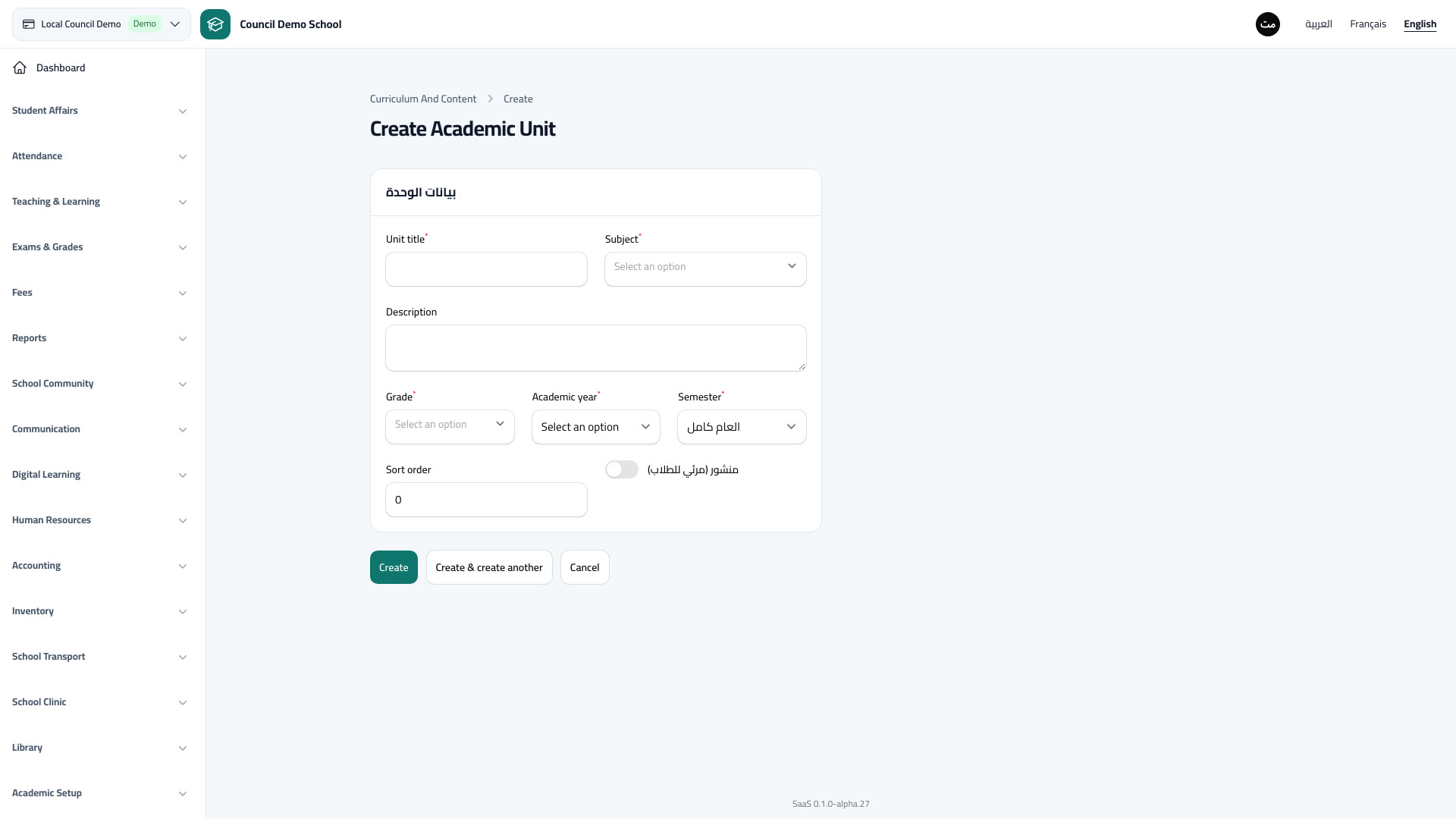
Task: Open the Semester dropdown
Action: tap(742, 427)
